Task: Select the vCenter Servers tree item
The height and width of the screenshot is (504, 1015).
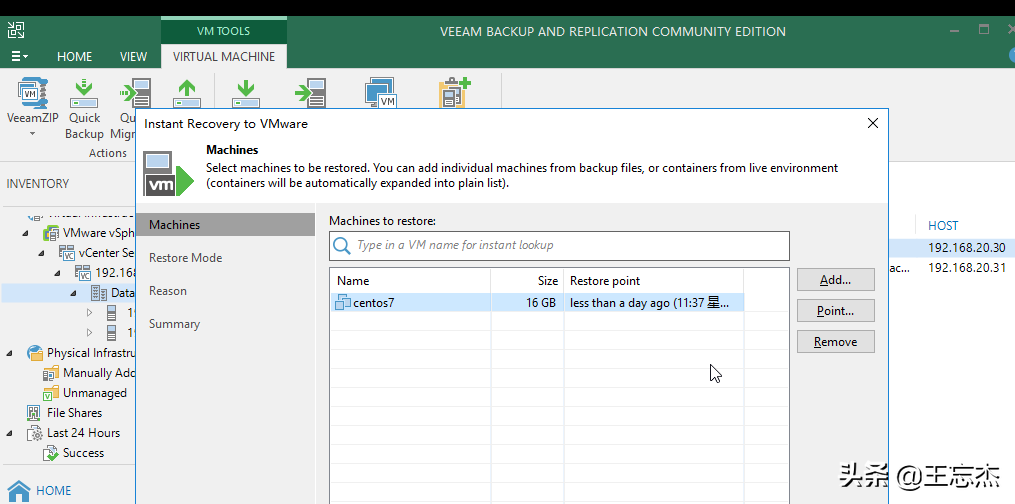Action: [106, 253]
